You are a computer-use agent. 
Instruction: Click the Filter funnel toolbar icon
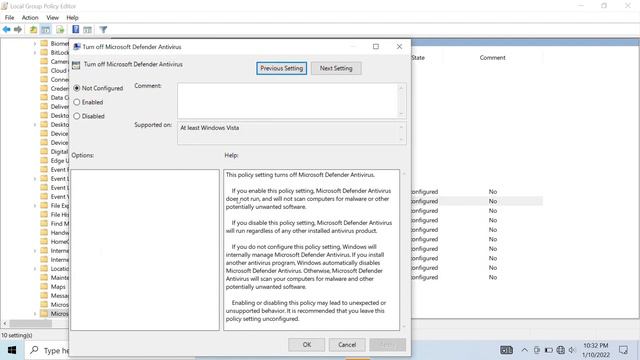click(103, 29)
